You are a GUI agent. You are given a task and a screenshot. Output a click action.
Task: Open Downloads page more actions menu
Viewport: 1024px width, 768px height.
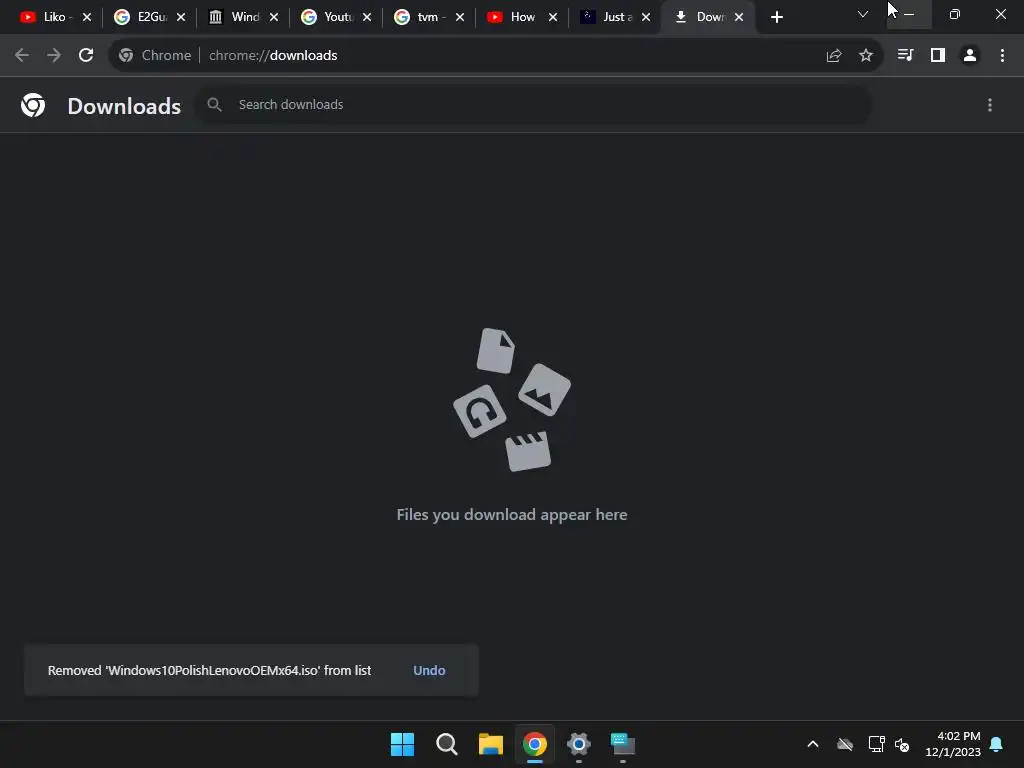990,105
